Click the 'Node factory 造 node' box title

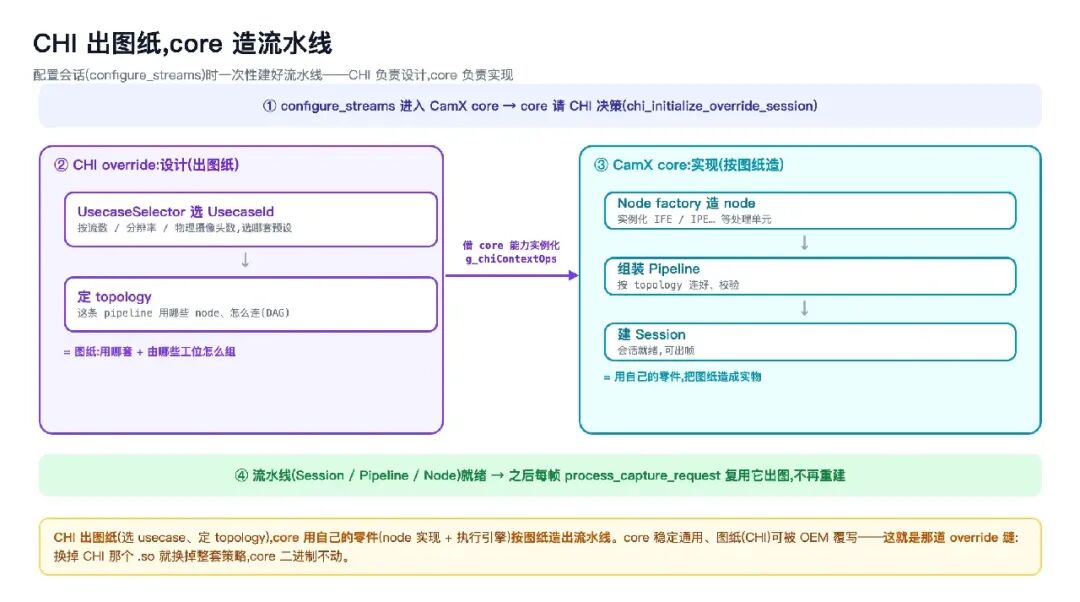[x=686, y=203]
